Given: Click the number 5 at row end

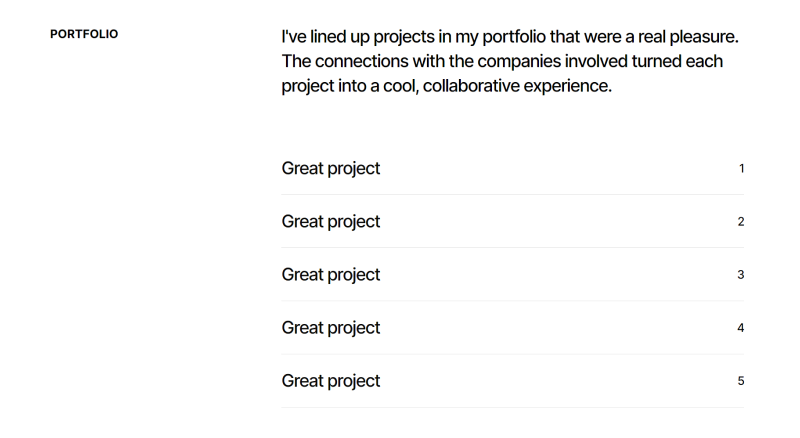Looking at the screenshot, I should [741, 381].
